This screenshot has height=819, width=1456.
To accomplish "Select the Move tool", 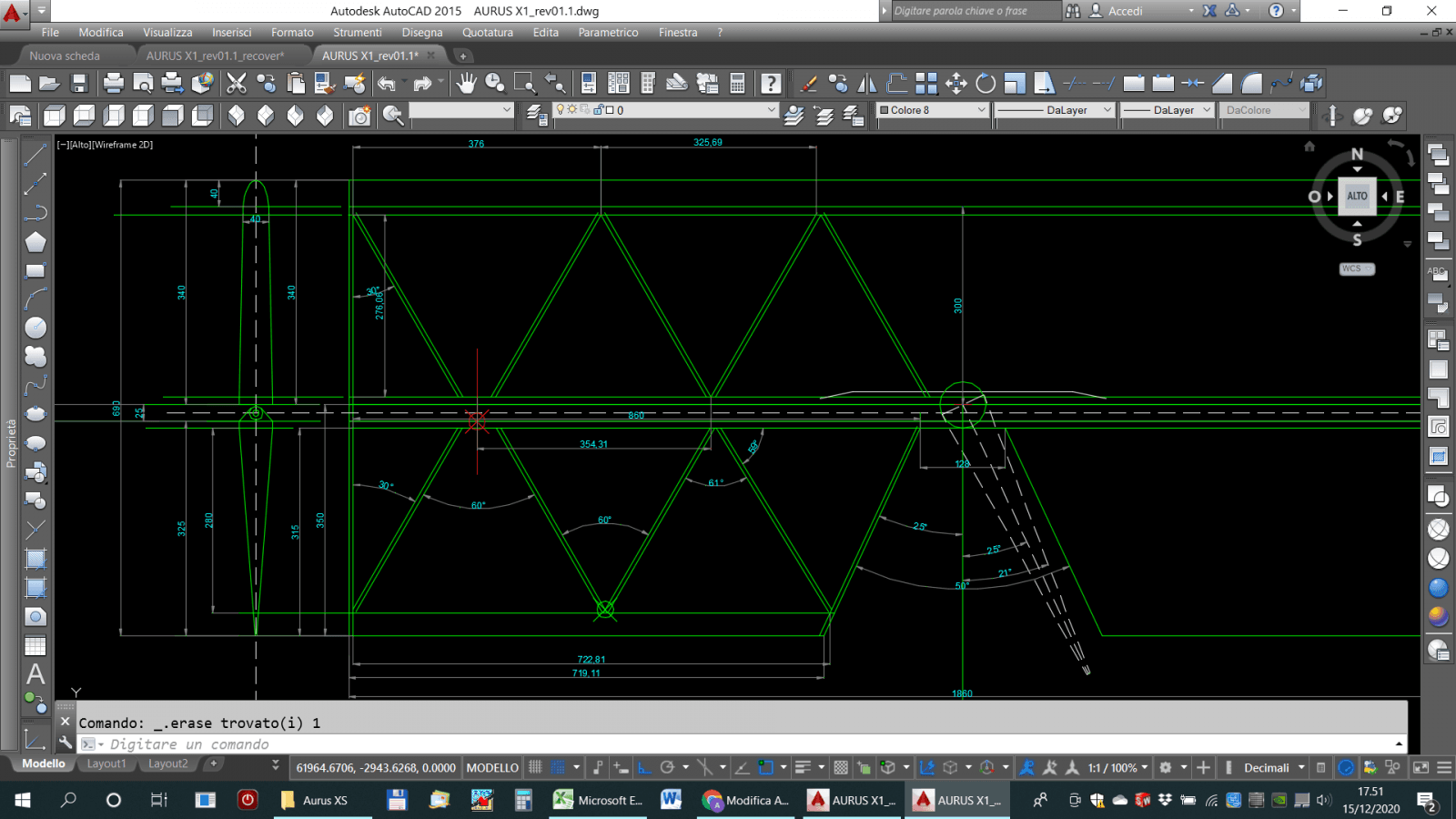I will (955, 84).
